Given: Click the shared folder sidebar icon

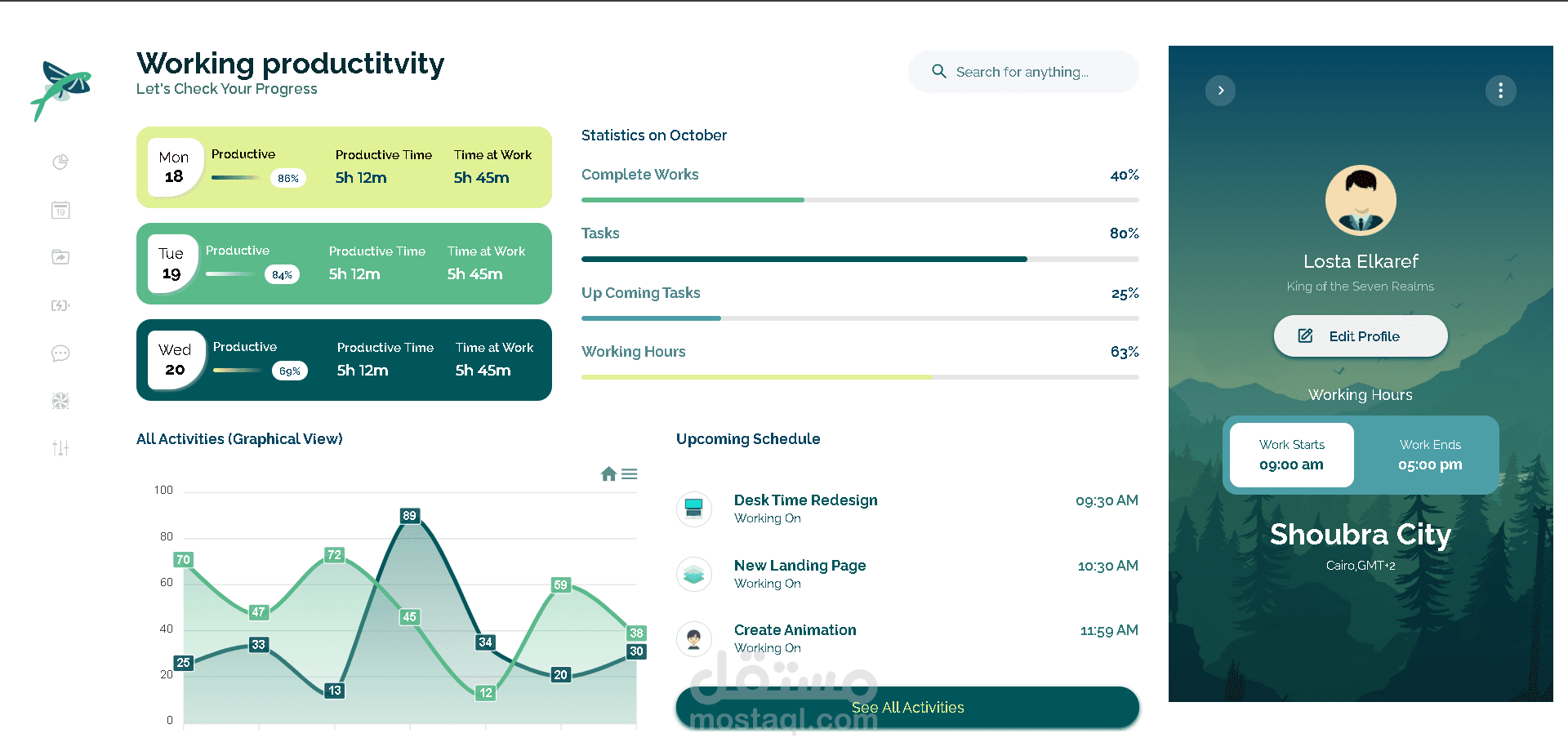Looking at the screenshot, I should [60, 257].
